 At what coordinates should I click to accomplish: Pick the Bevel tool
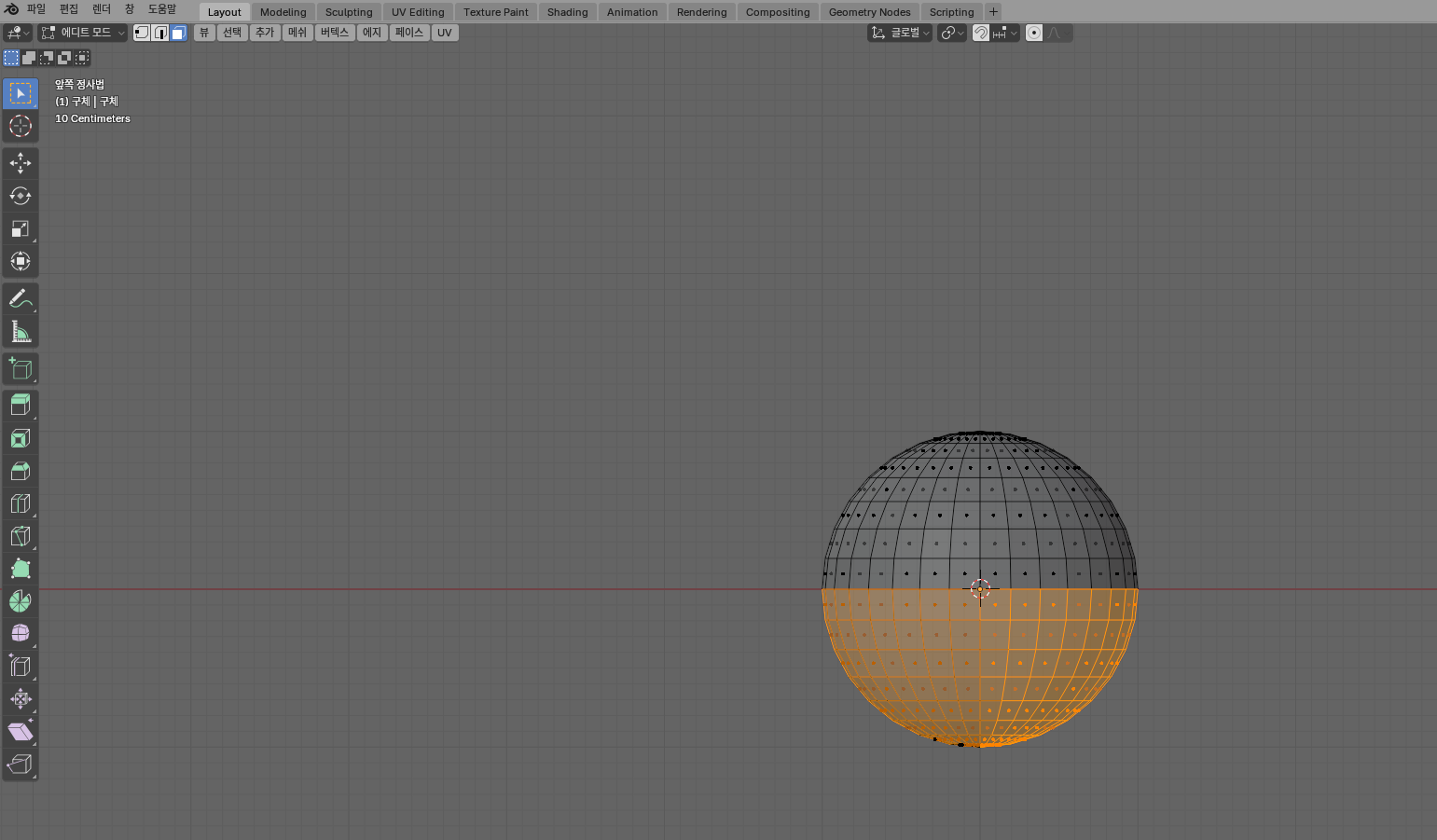21,471
